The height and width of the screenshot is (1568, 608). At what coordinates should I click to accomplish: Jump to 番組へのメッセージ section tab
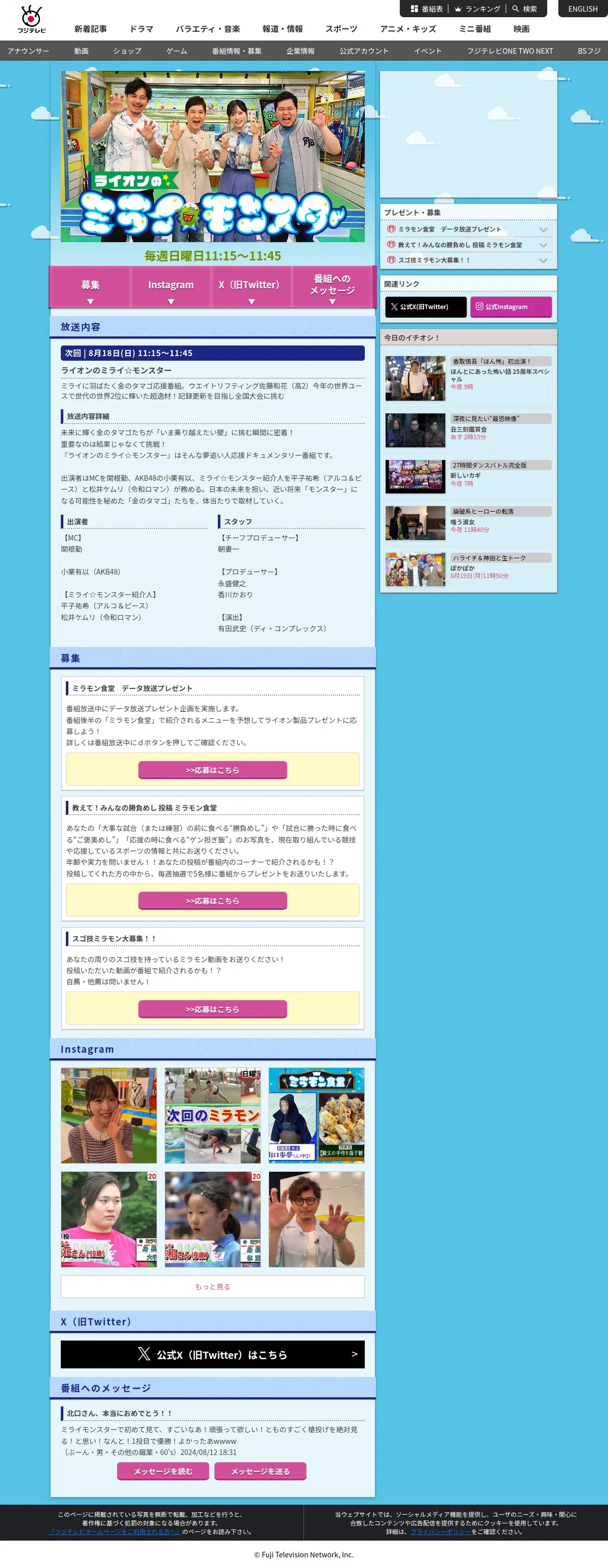pos(332,287)
